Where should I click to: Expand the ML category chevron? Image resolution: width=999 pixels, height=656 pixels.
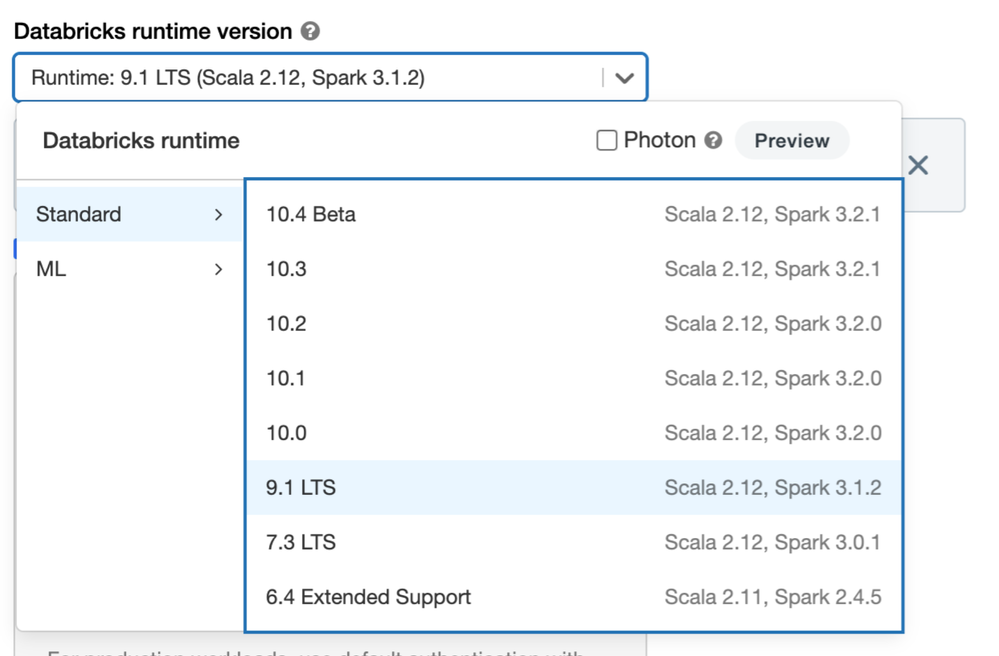click(218, 269)
